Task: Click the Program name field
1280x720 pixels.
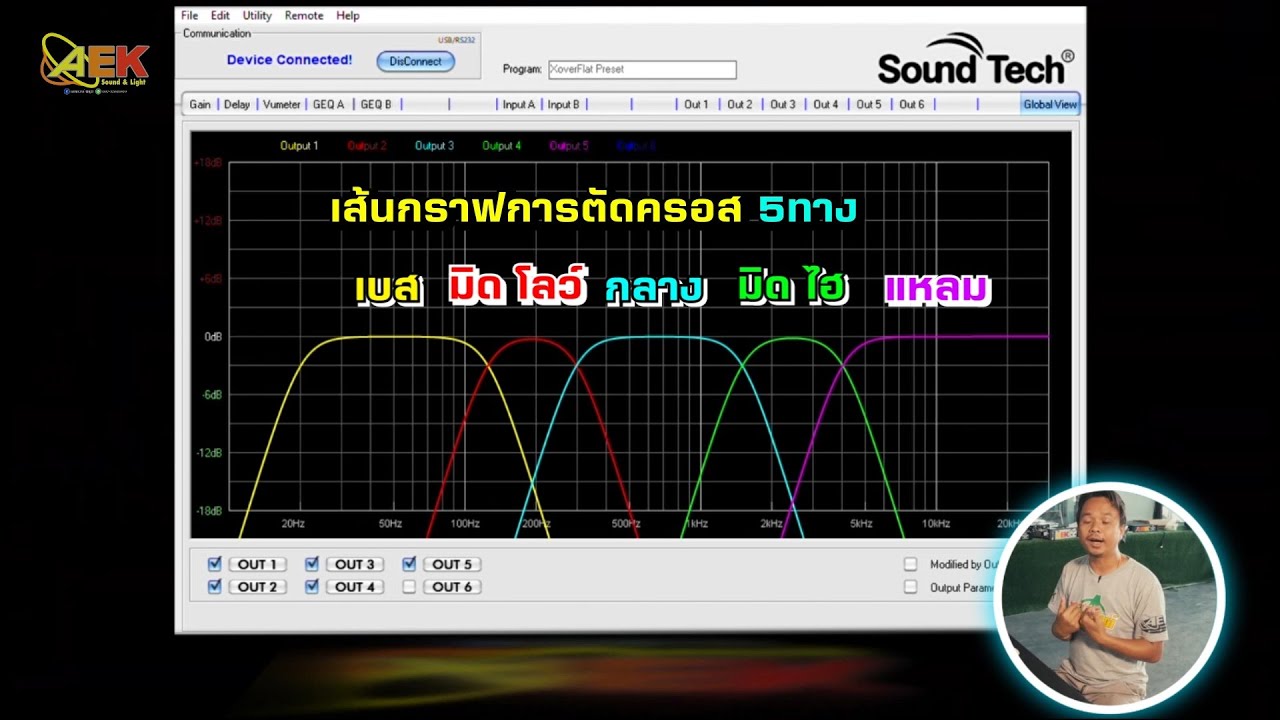Action: [x=641, y=70]
